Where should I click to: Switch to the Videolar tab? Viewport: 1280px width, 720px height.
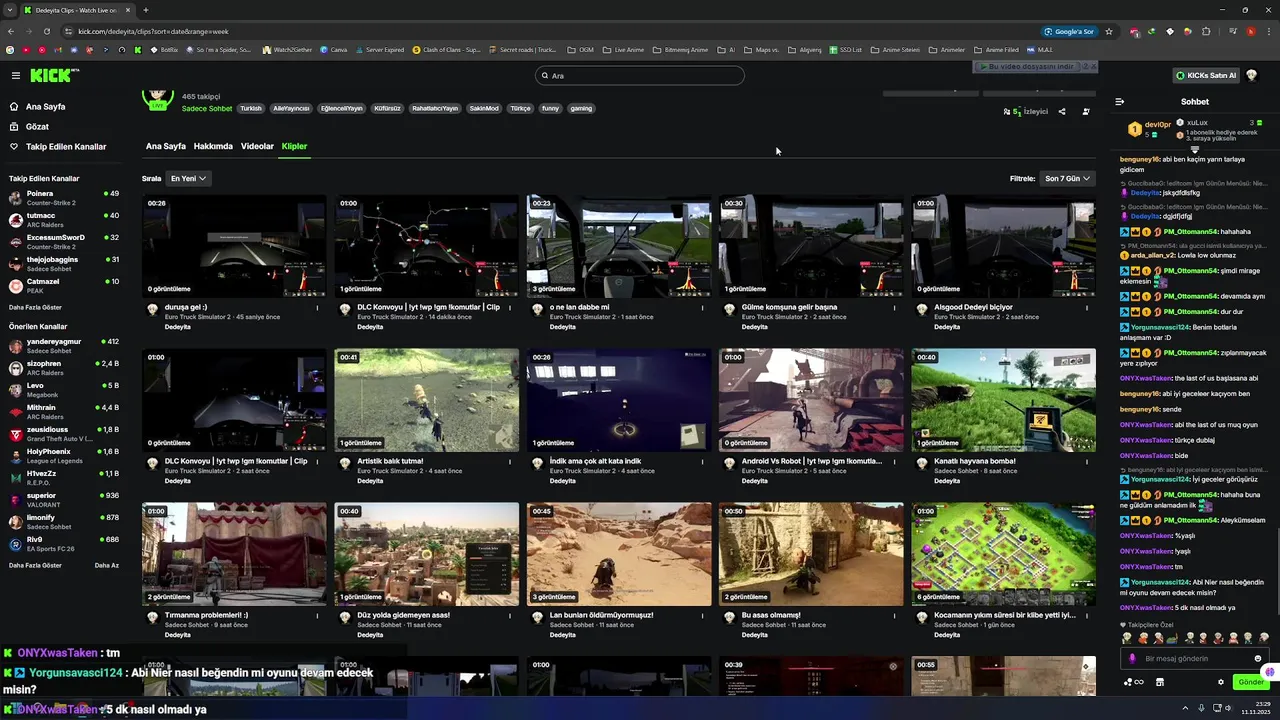coord(257,146)
